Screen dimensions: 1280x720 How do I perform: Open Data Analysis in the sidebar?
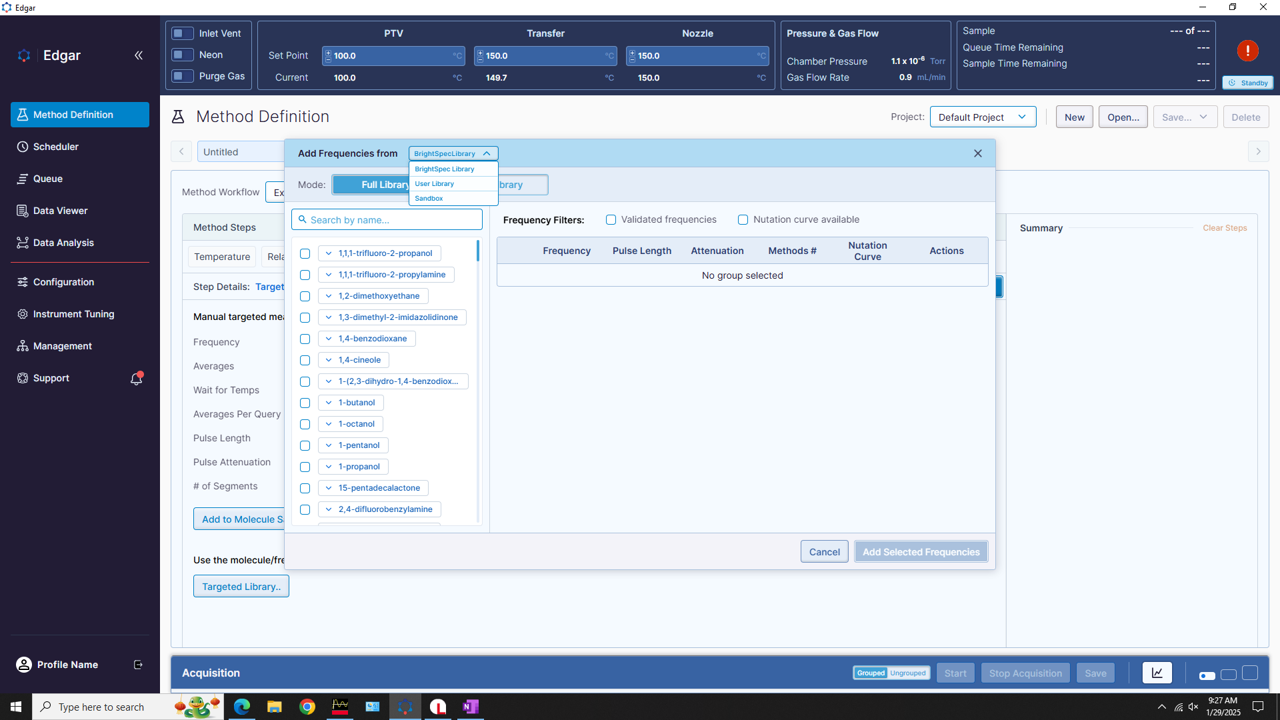point(80,243)
